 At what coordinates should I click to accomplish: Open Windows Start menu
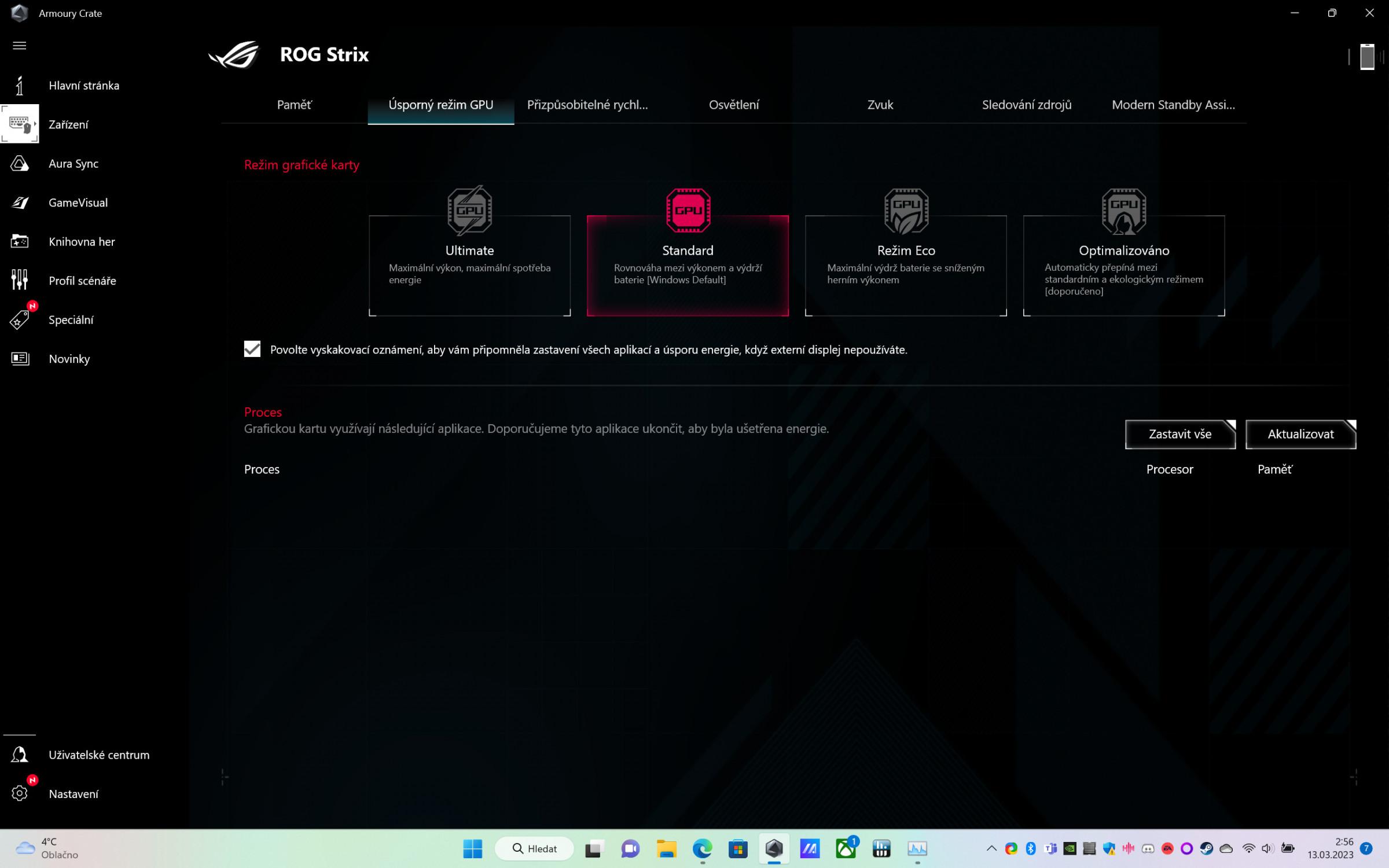pyautogui.click(x=473, y=848)
